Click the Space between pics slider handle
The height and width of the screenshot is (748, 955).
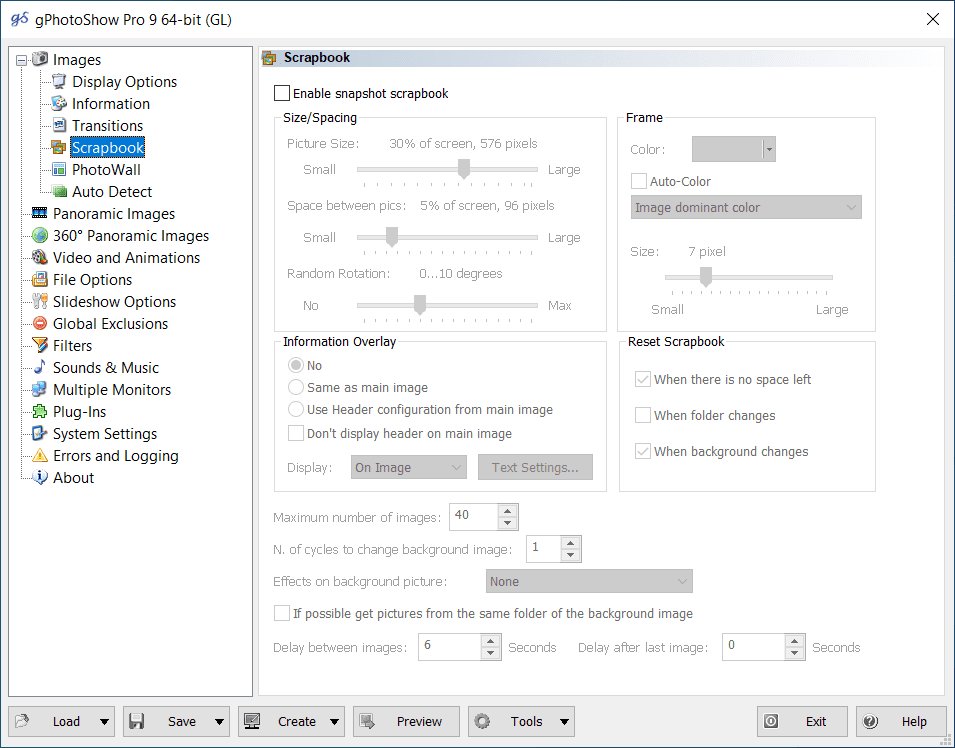click(392, 237)
